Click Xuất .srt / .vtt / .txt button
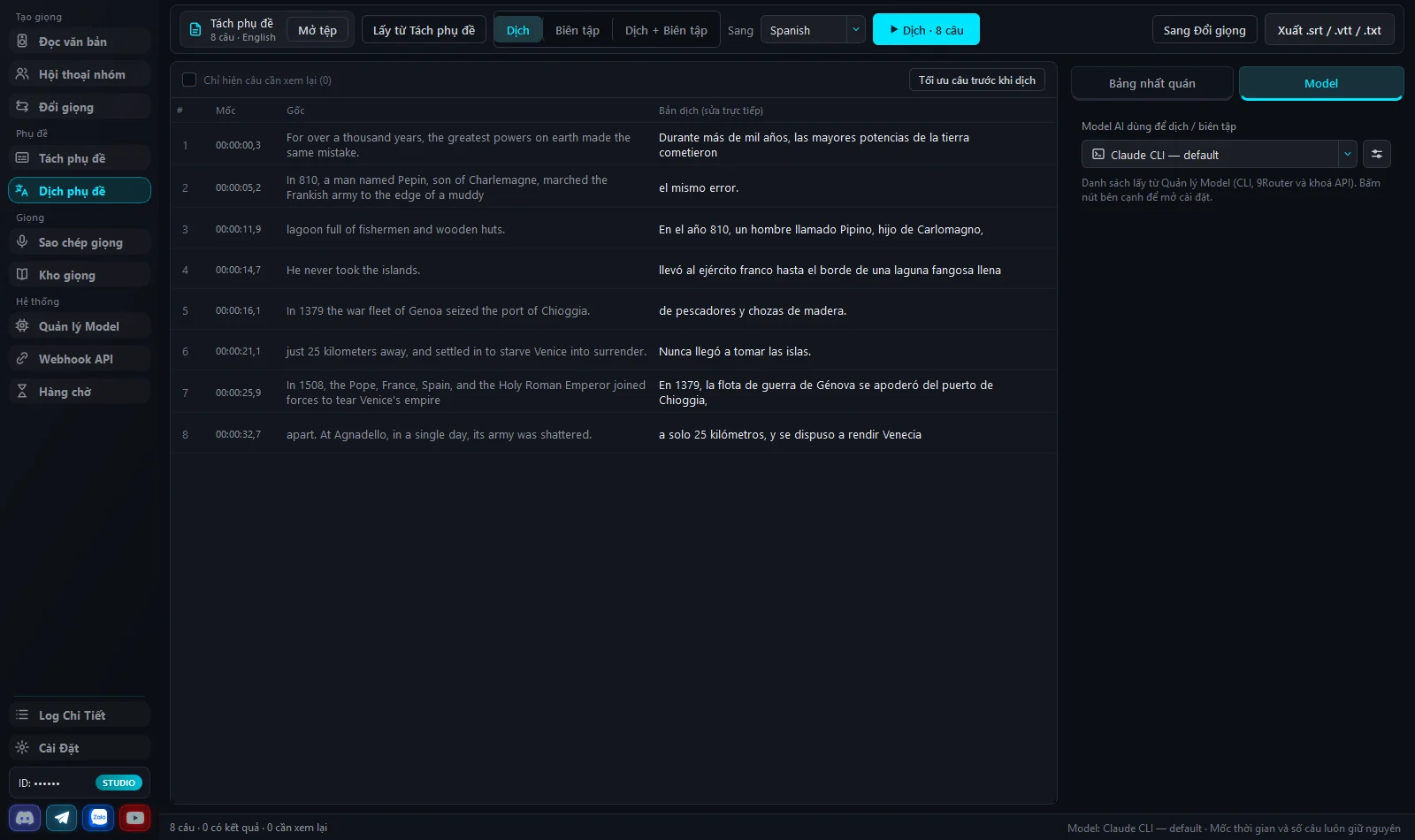1415x840 pixels. (x=1329, y=29)
